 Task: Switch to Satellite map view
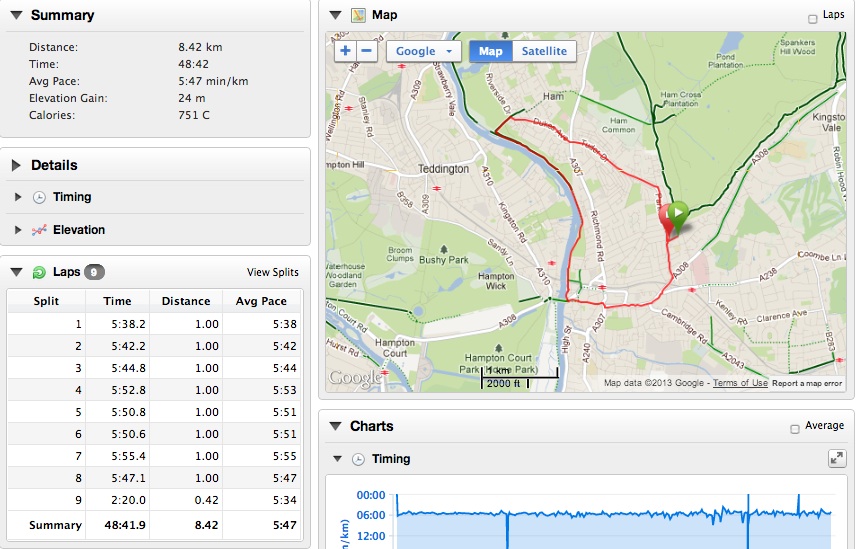coord(544,51)
